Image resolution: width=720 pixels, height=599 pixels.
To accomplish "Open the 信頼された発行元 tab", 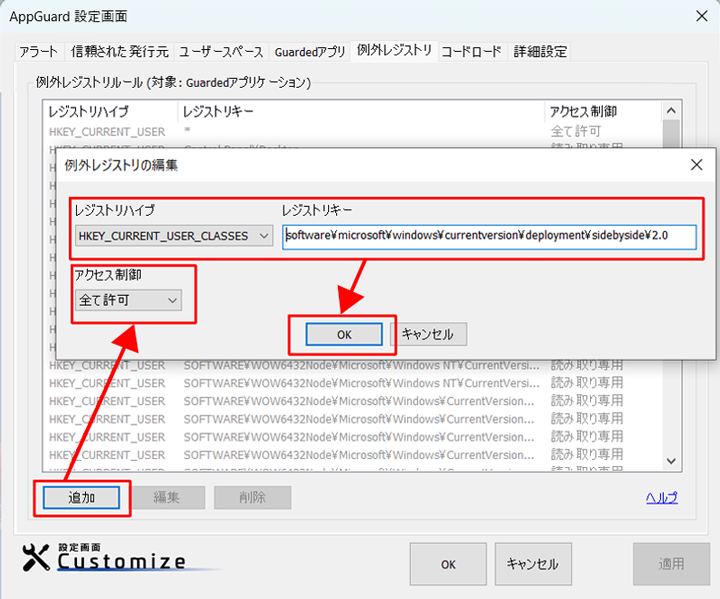I will (119, 51).
